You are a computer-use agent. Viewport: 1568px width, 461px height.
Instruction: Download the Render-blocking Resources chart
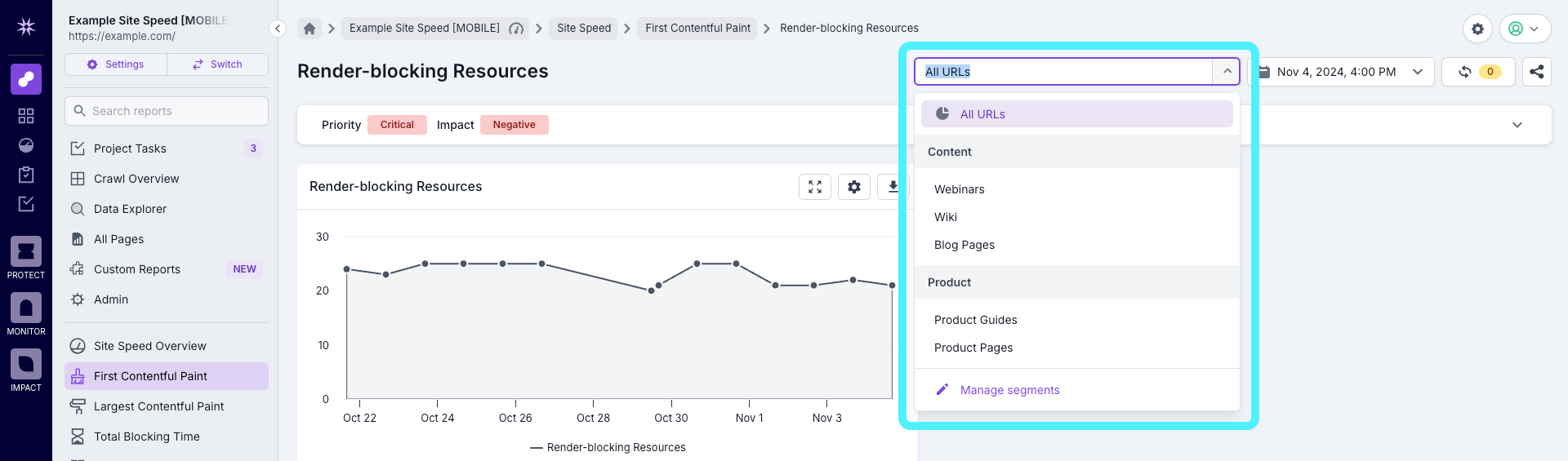coord(893,187)
